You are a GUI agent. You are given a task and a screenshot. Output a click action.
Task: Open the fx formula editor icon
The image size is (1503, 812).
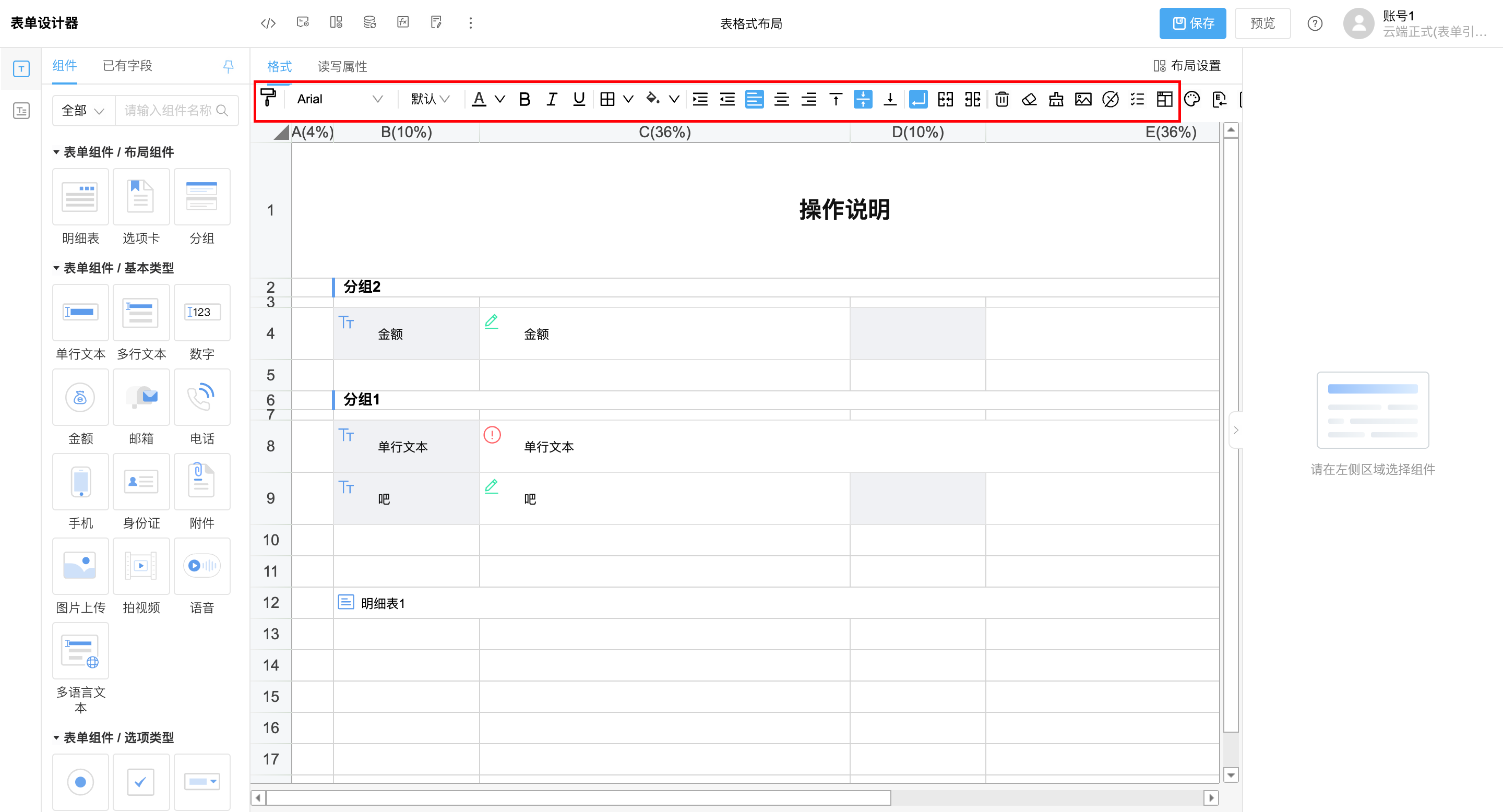pos(402,23)
